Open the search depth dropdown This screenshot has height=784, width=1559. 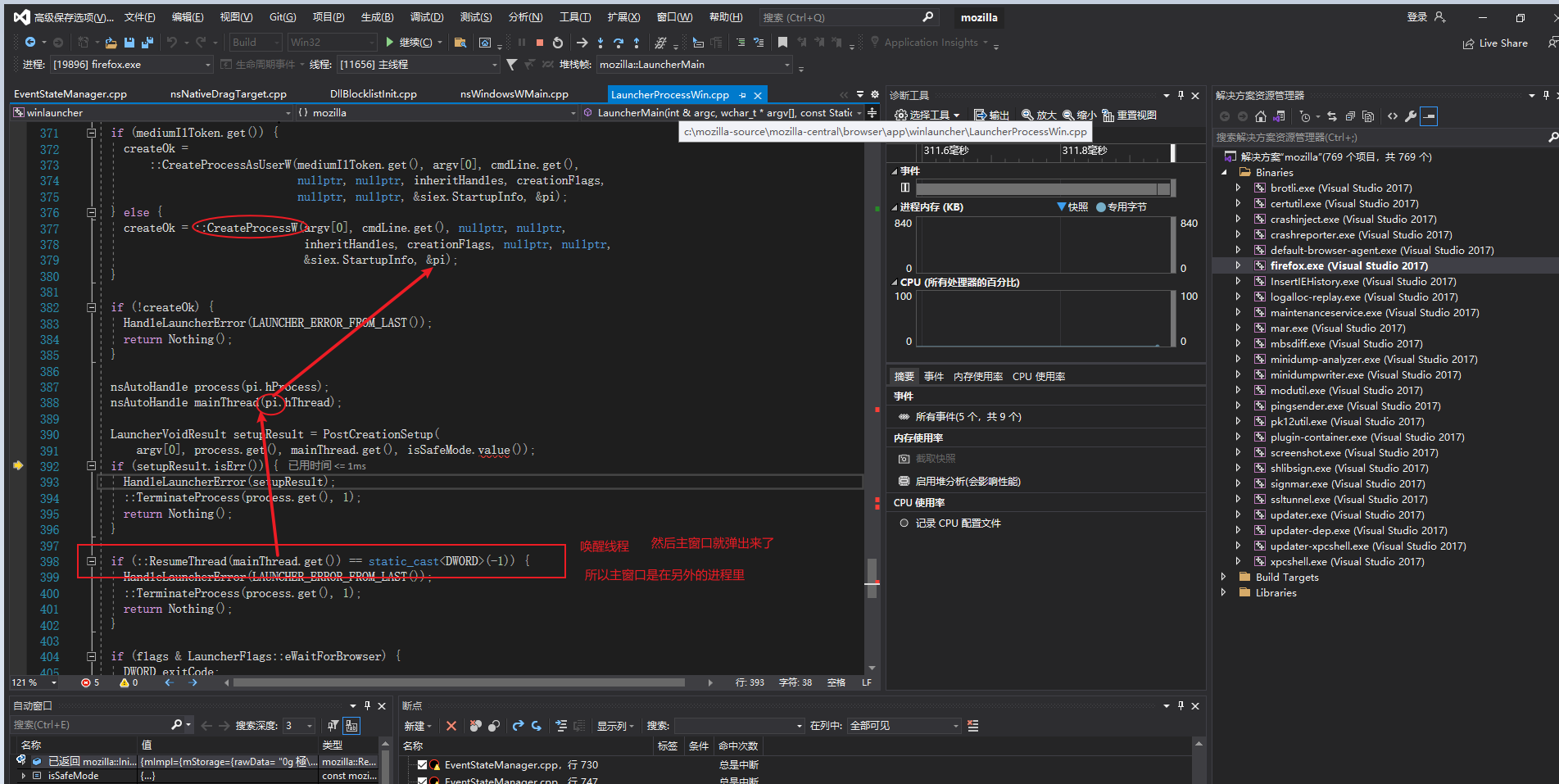pyautogui.click(x=309, y=726)
